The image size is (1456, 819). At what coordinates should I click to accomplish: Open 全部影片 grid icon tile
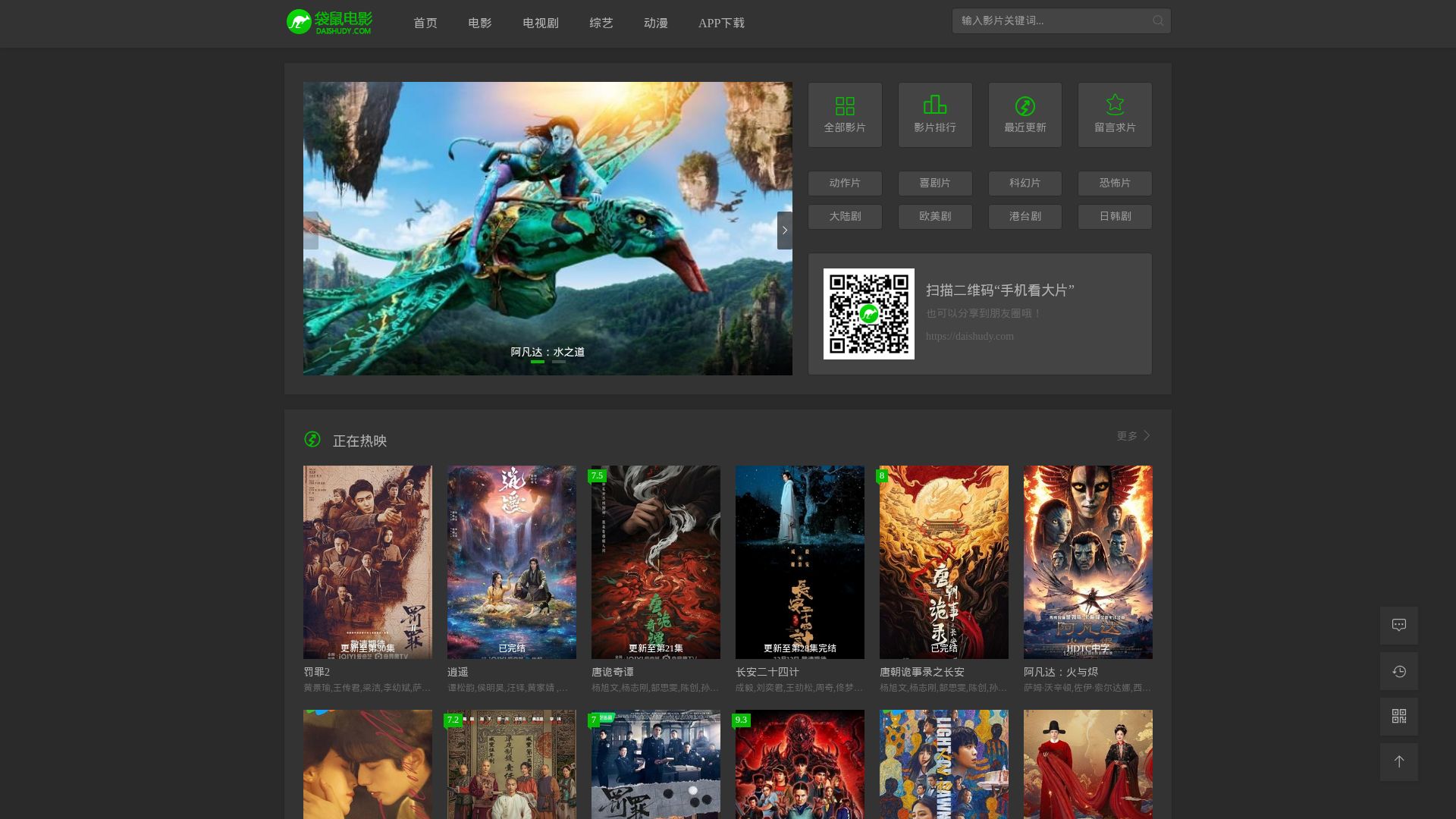(x=845, y=115)
